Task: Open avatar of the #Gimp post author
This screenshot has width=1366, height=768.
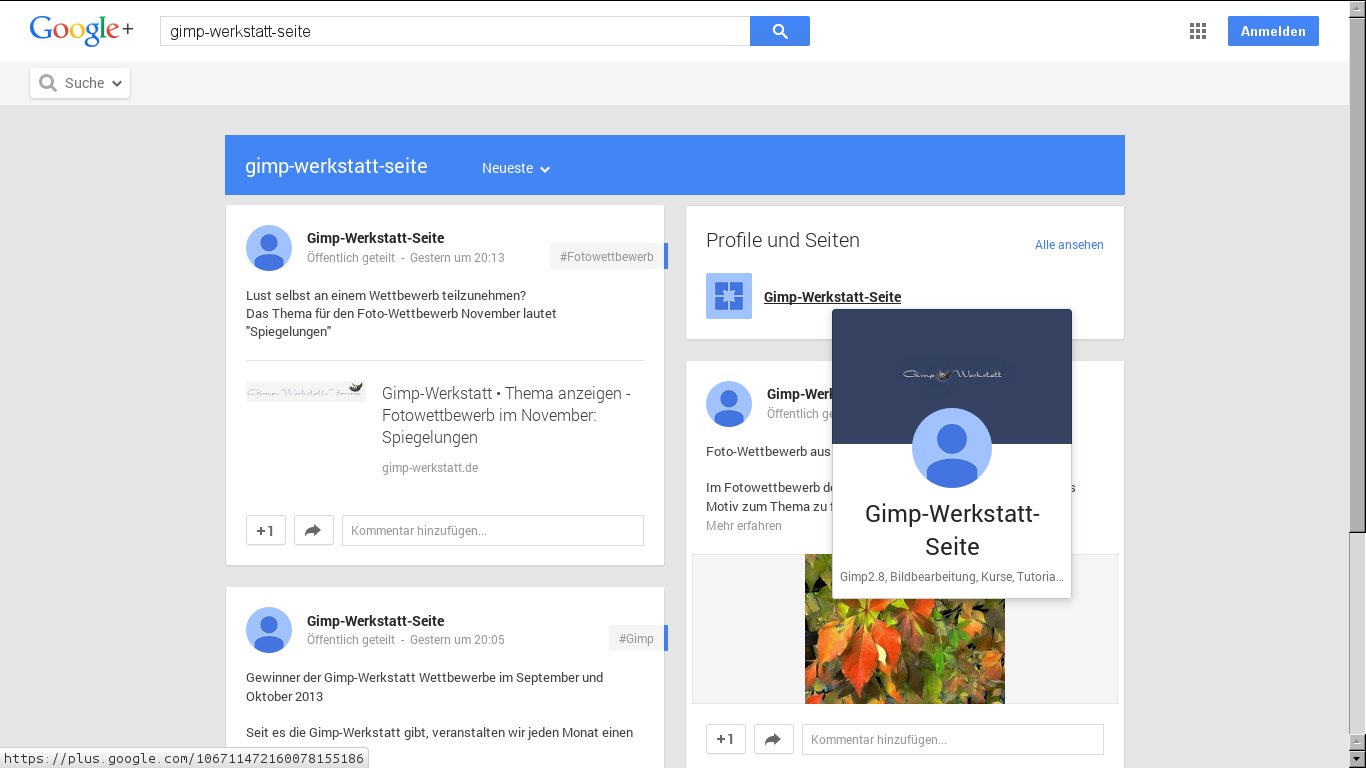Action: (x=269, y=630)
